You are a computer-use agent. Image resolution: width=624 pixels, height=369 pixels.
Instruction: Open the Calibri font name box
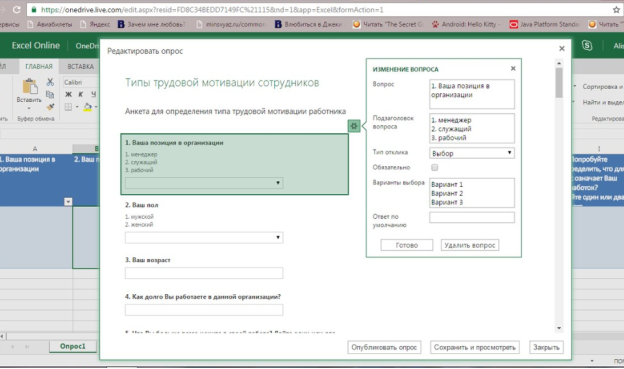coord(81,82)
